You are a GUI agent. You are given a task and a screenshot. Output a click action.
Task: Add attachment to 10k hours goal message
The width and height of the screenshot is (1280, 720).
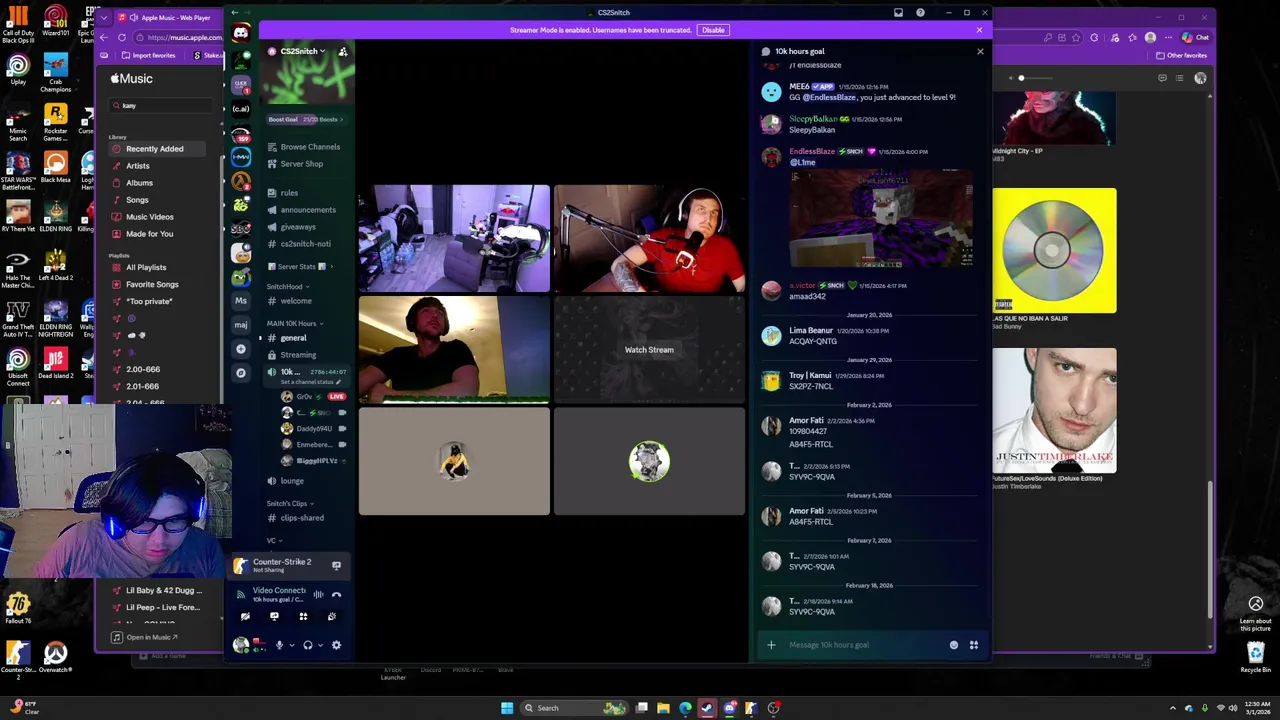(771, 645)
